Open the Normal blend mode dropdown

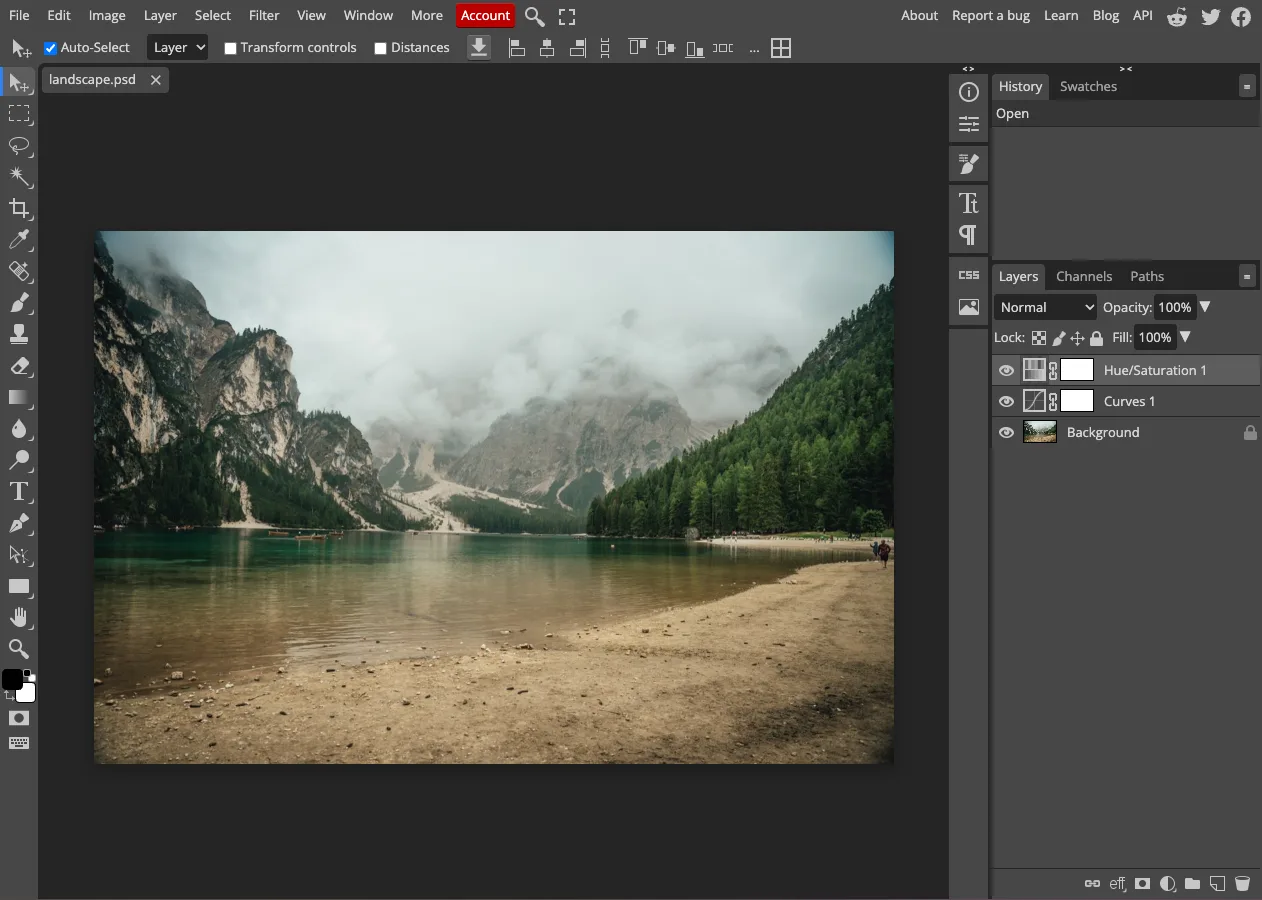tap(1046, 307)
